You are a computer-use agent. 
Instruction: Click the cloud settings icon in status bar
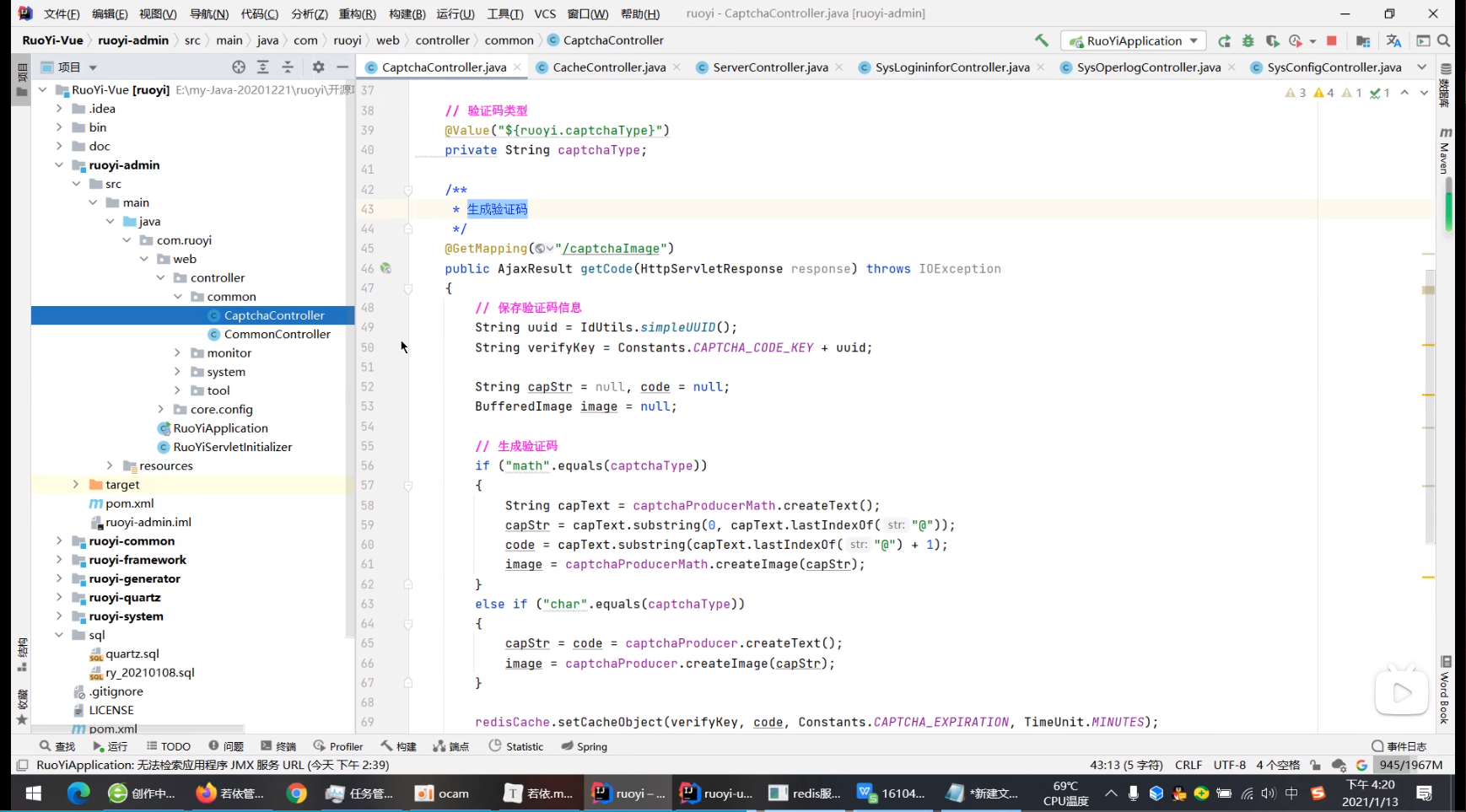coord(1339,765)
